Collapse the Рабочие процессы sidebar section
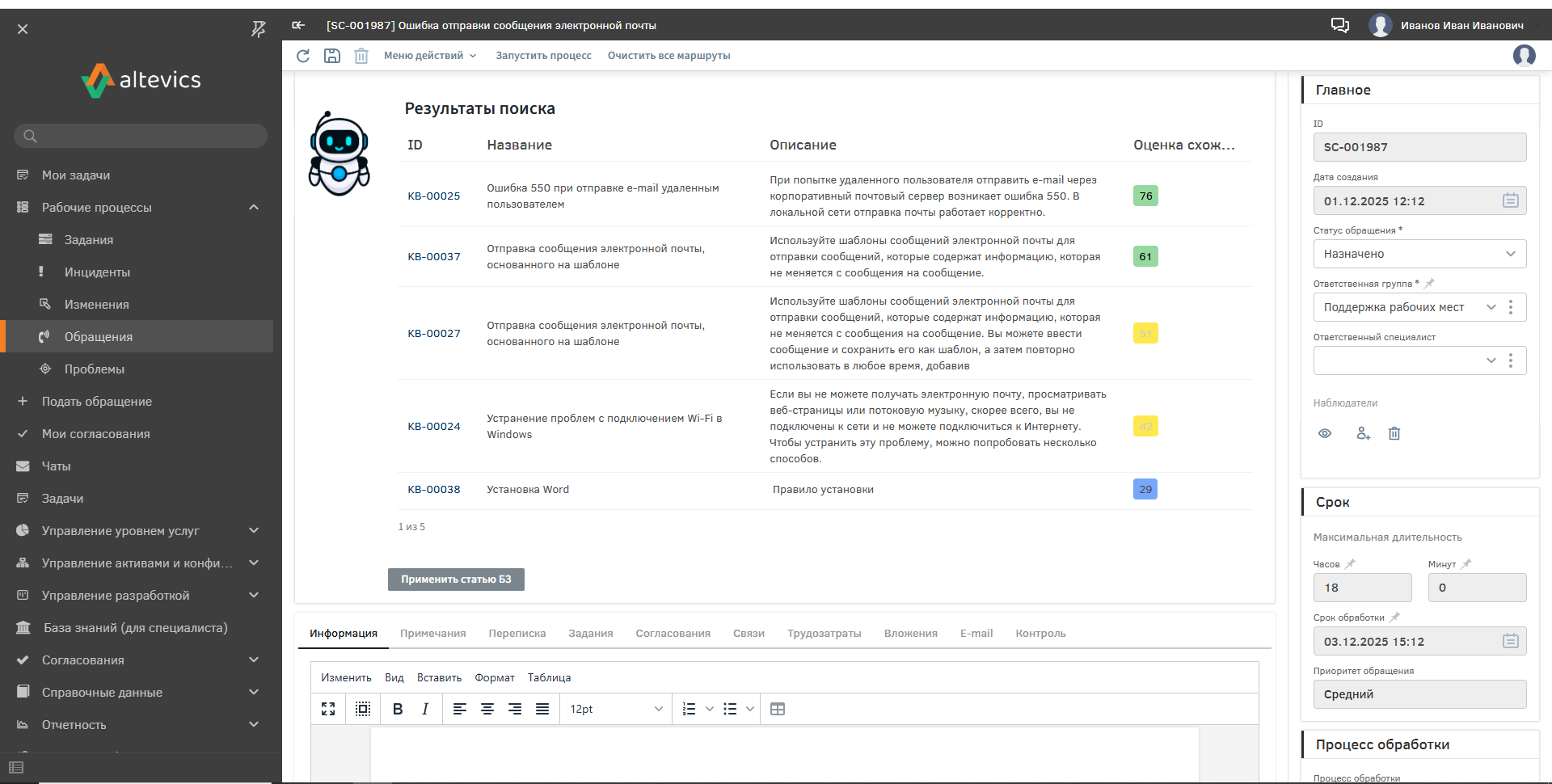This screenshot has width=1552, height=784. tap(254, 208)
